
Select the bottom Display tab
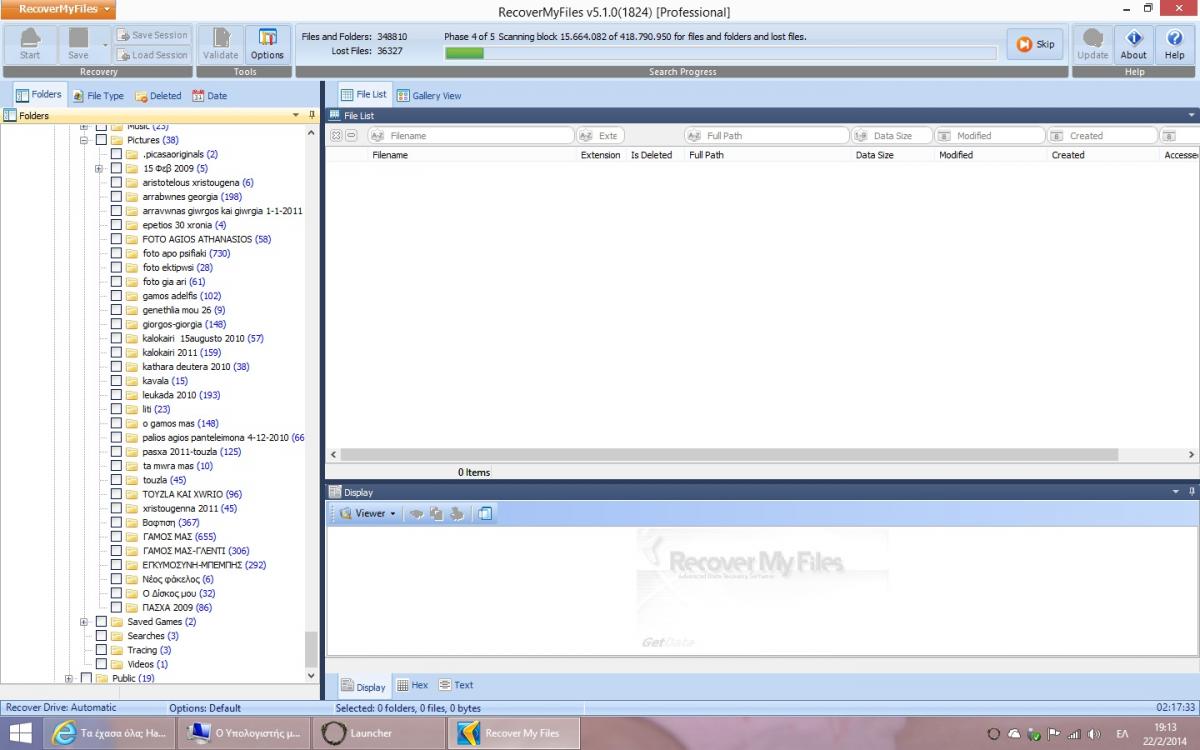pos(363,687)
